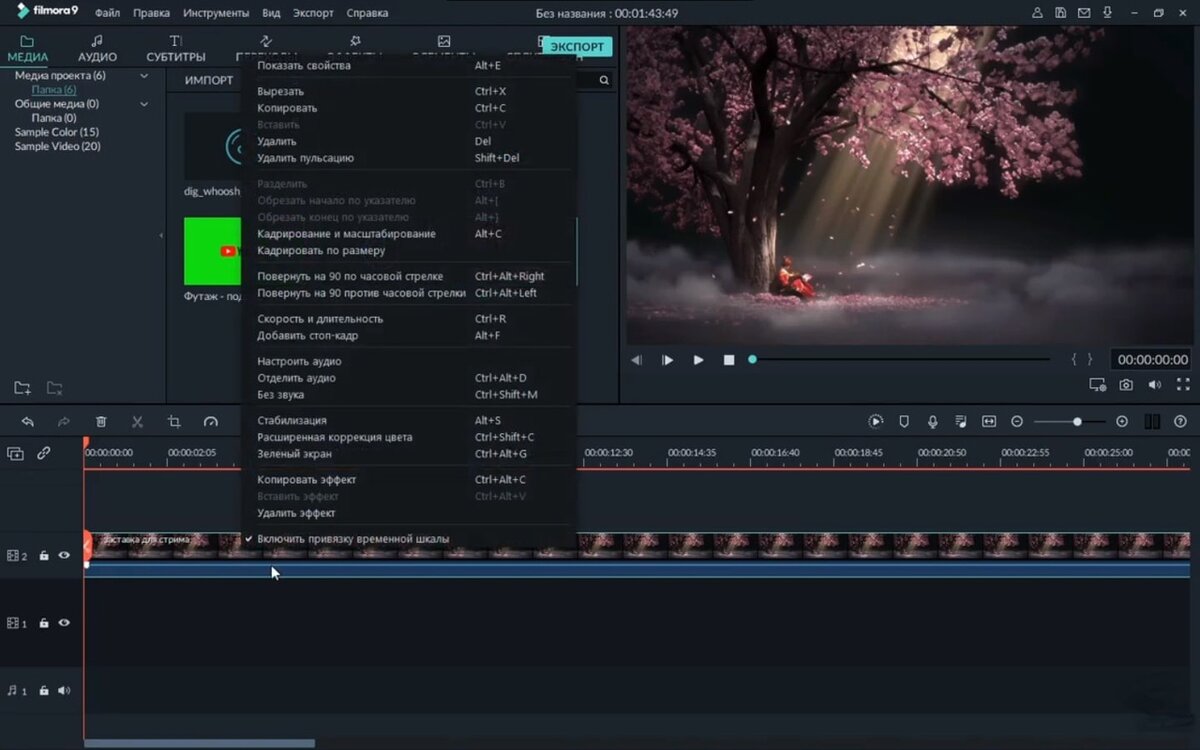Click the timeline zoom slider handle

tap(1077, 422)
